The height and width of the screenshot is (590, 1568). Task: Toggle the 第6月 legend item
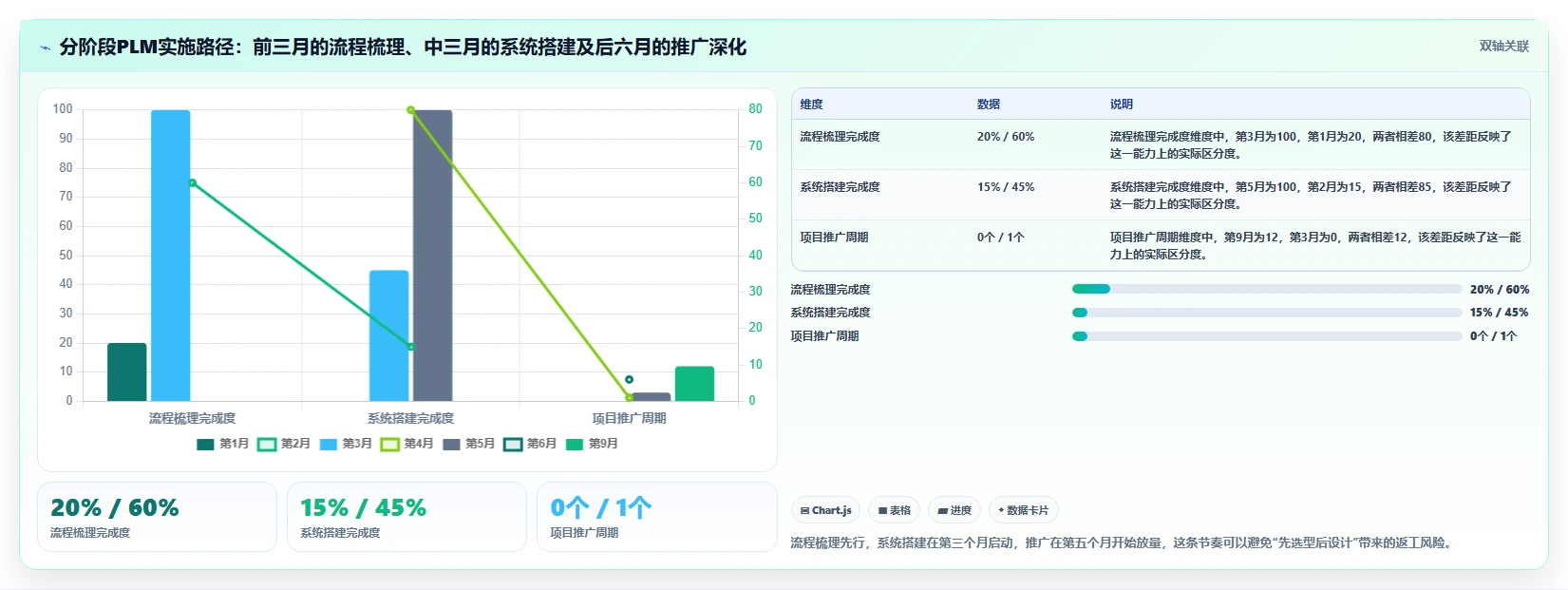tap(530, 444)
